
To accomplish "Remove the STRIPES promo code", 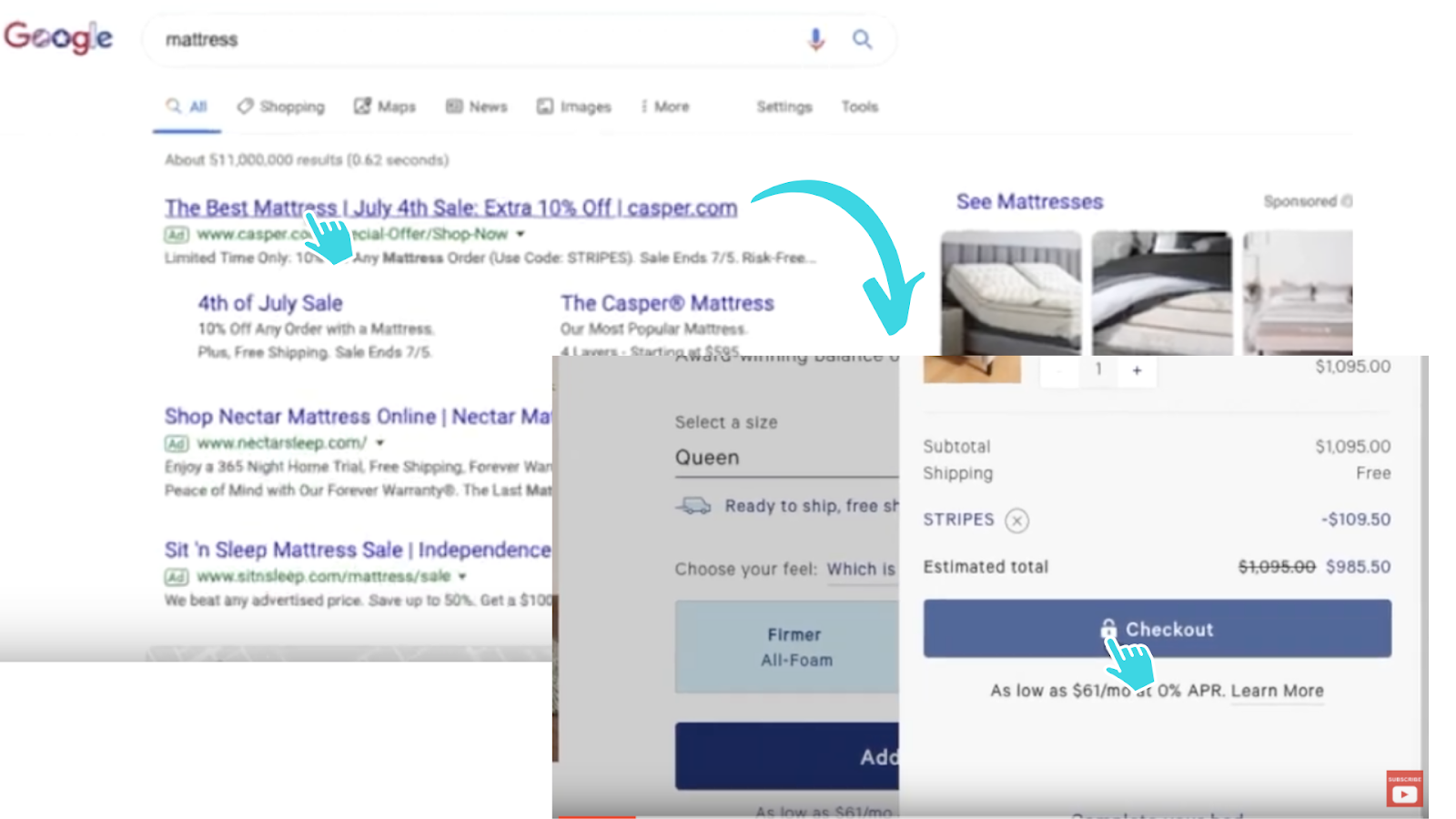I will click(1016, 521).
